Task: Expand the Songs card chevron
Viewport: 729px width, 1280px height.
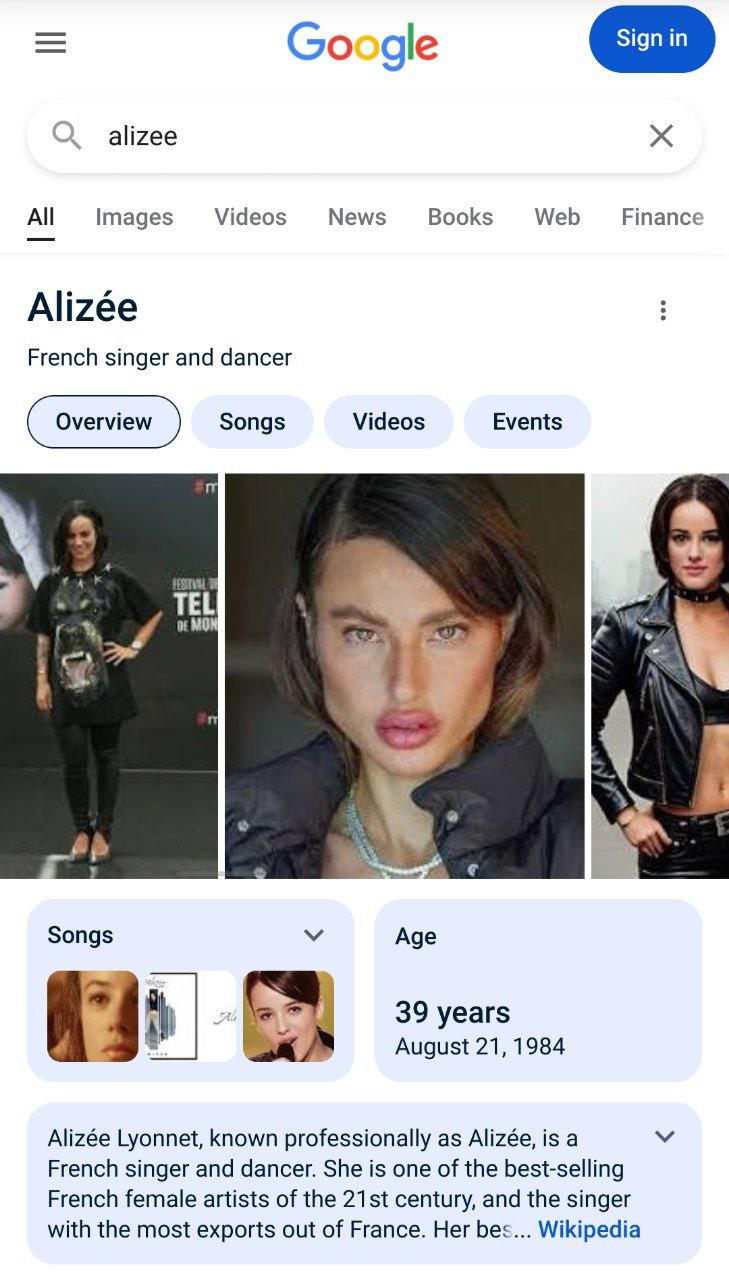Action: [314, 935]
